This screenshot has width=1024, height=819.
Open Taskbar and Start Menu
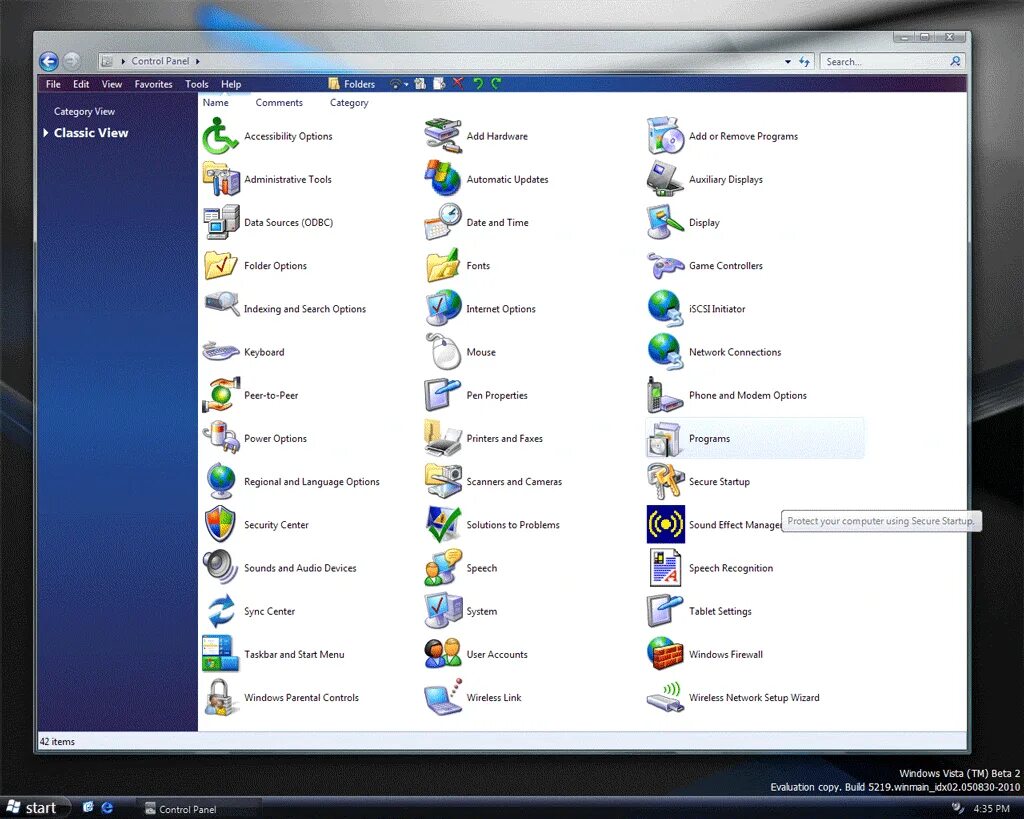274,653
